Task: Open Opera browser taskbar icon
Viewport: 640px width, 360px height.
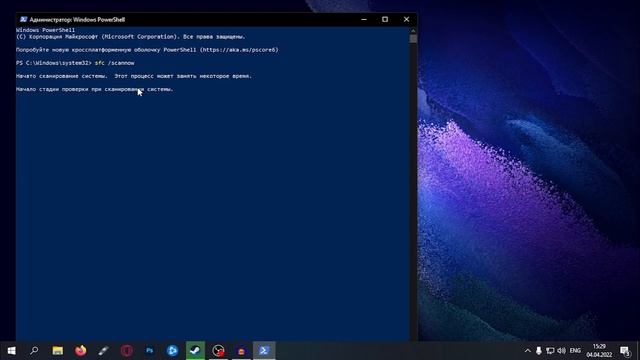Action: (127, 351)
